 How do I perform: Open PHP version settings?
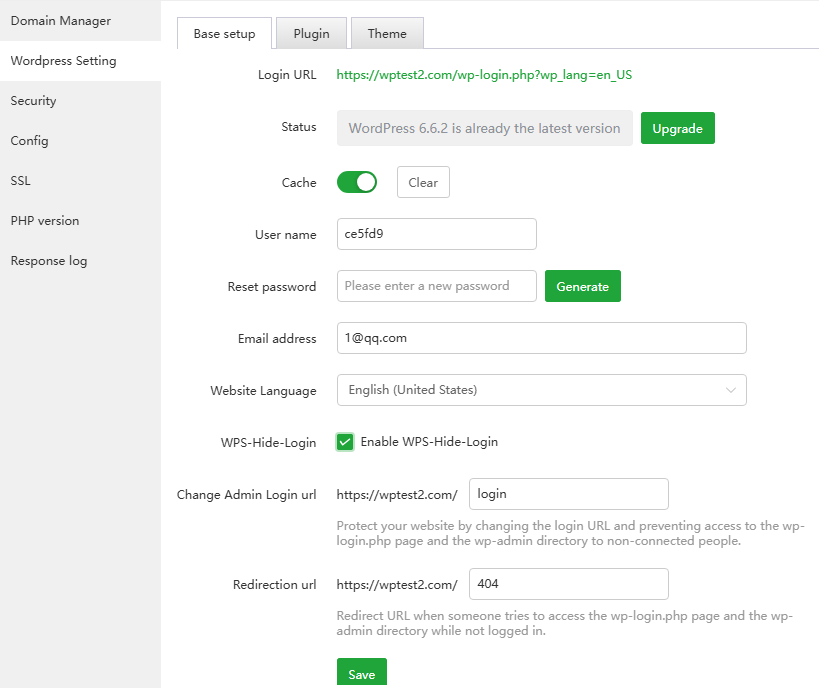[45, 221]
